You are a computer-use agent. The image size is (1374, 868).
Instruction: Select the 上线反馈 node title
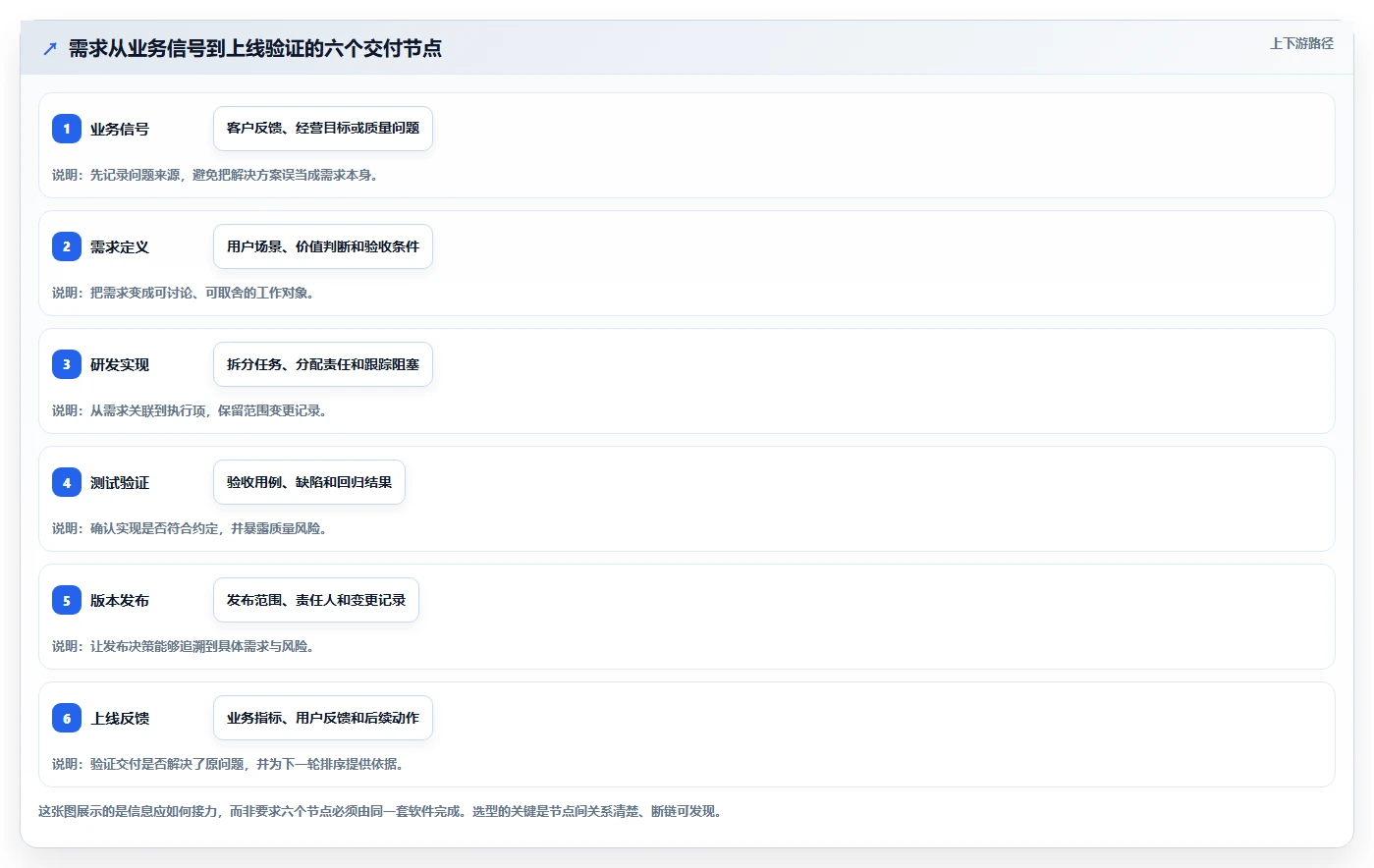click(120, 719)
